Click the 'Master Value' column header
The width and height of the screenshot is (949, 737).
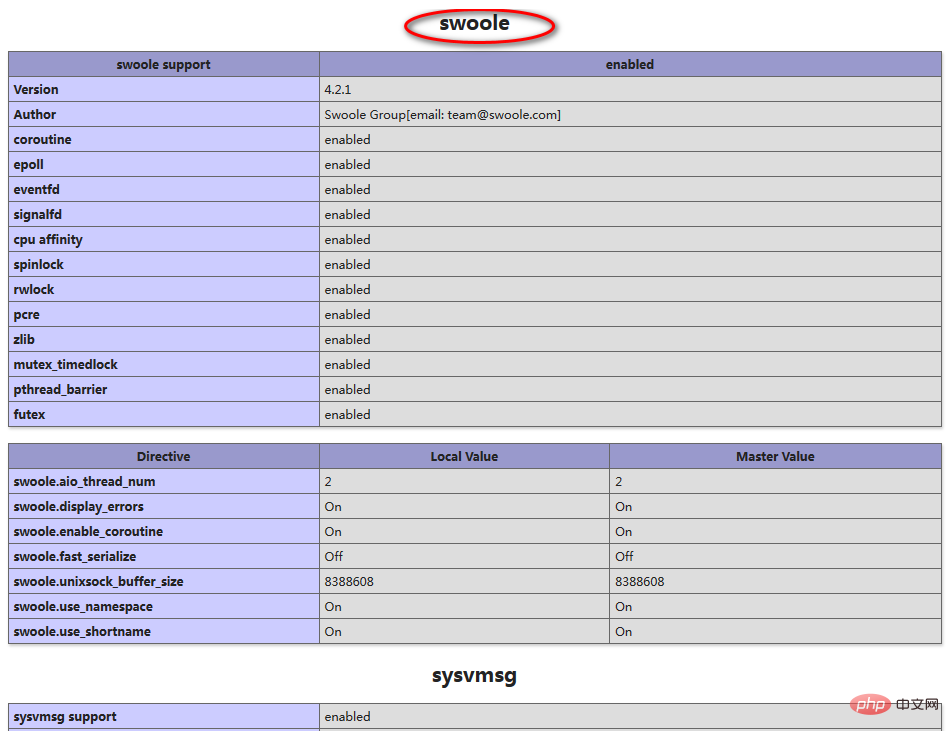(x=775, y=457)
